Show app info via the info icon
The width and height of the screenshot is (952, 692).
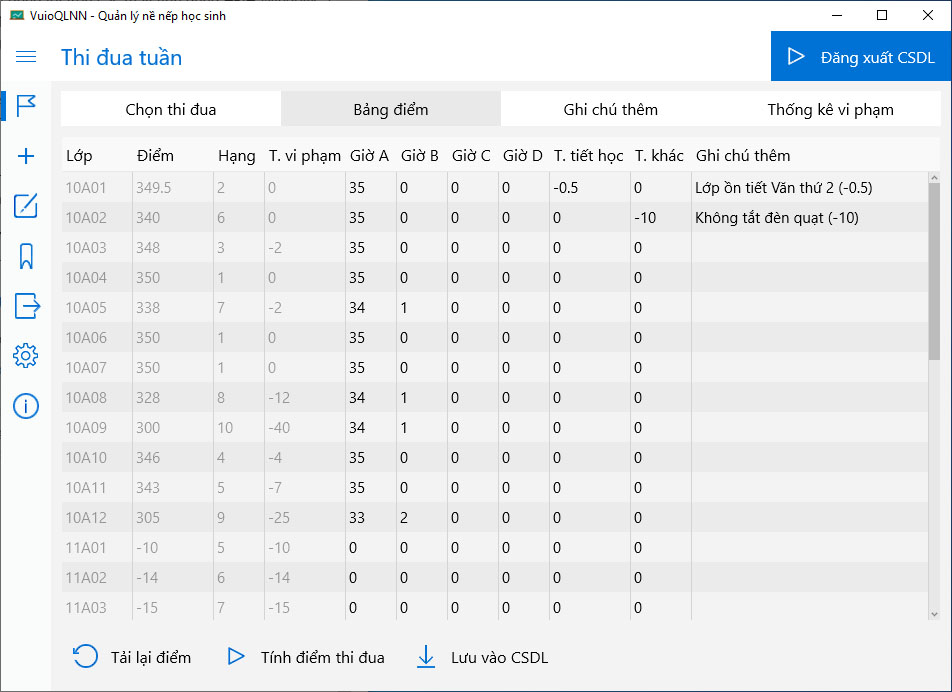pyautogui.click(x=26, y=405)
